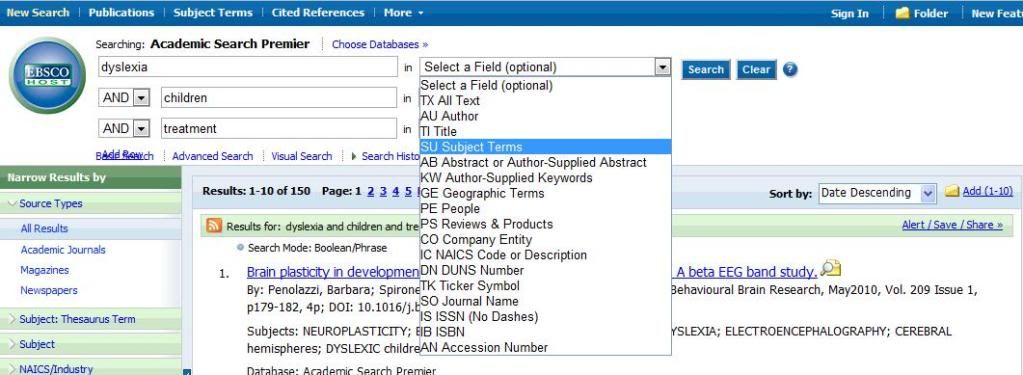Select TK Ticker Symbol option
The width and height of the screenshot is (1023, 375).
click(x=545, y=286)
